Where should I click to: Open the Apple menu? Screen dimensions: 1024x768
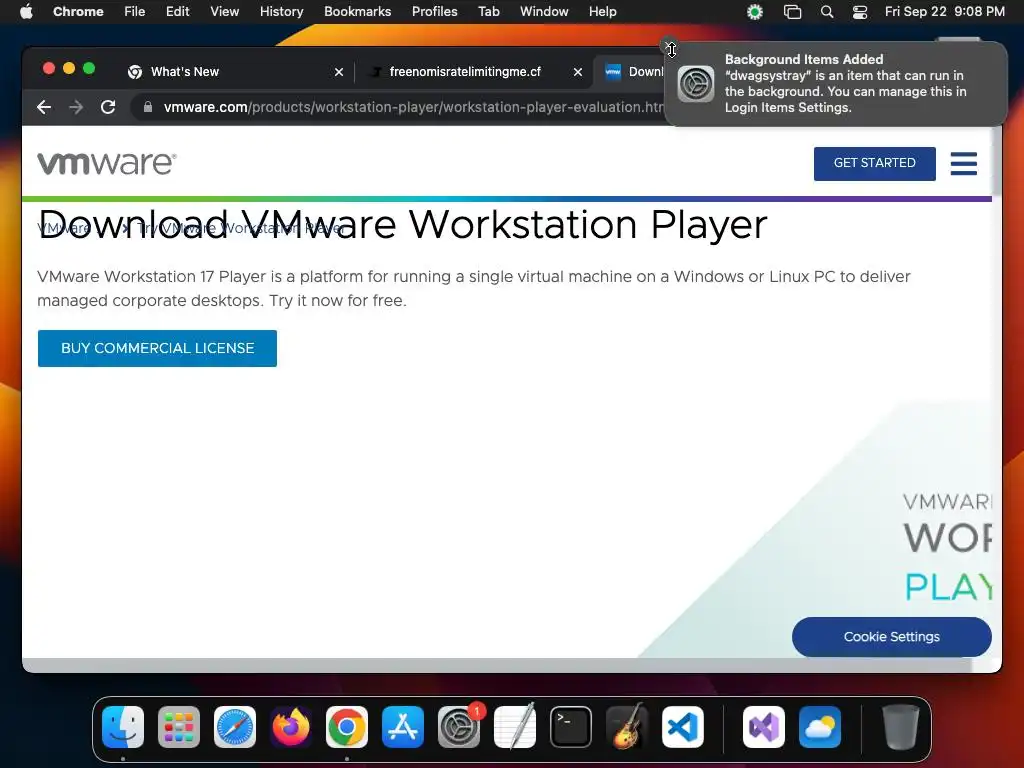[26, 12]
